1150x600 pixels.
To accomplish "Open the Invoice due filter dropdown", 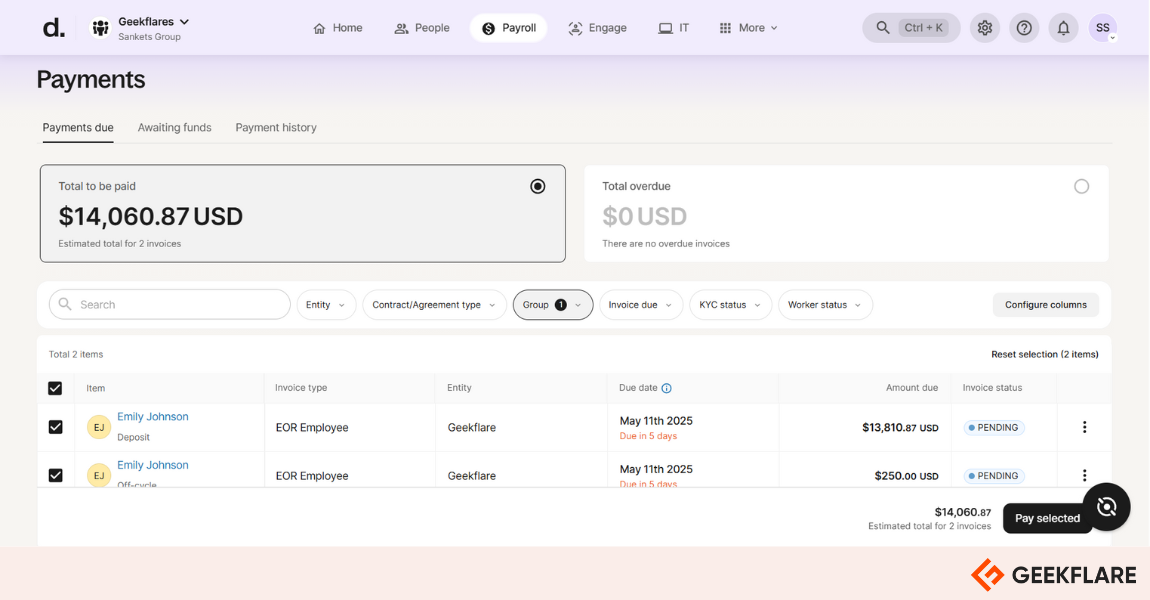I will 640,304.
